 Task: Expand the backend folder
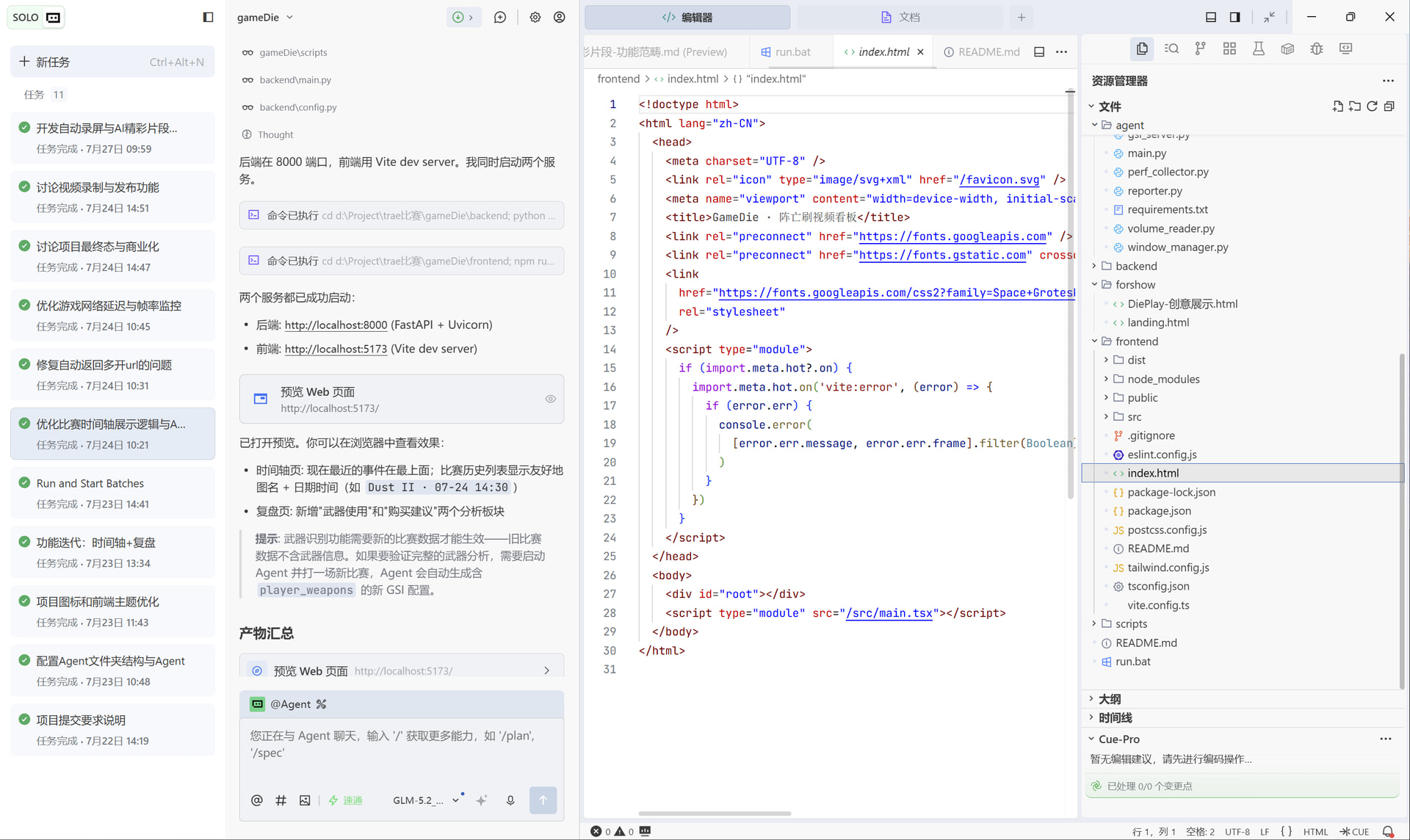pos(1093,266)
